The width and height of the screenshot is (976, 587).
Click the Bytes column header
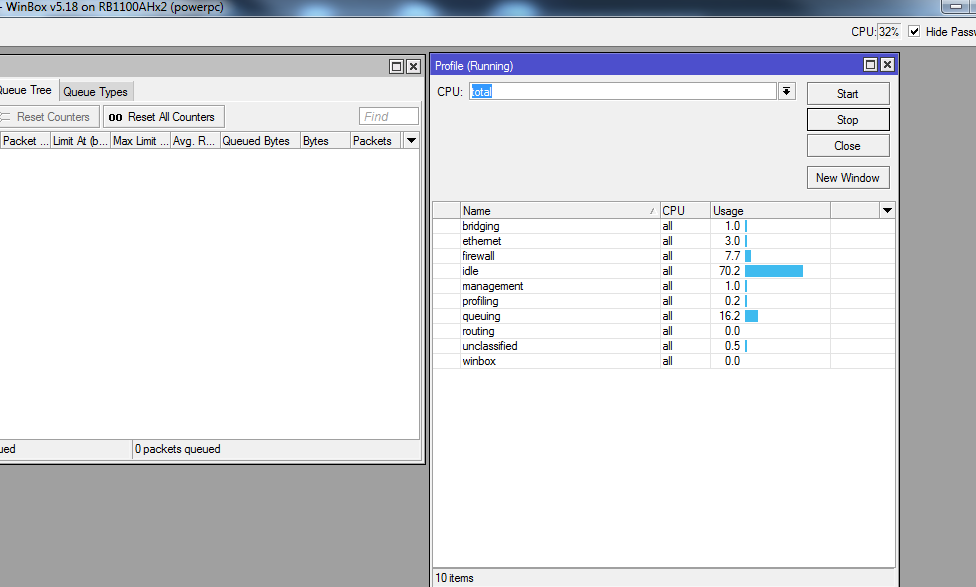pyautogui.click(x=325, y=141)
